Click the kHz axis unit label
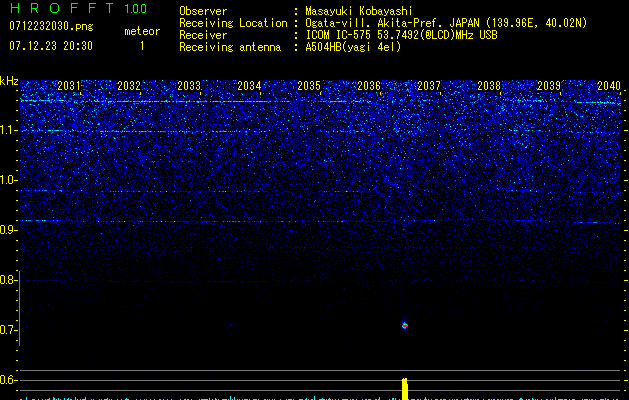Screen dimensions: 629x400 point(9,81)
